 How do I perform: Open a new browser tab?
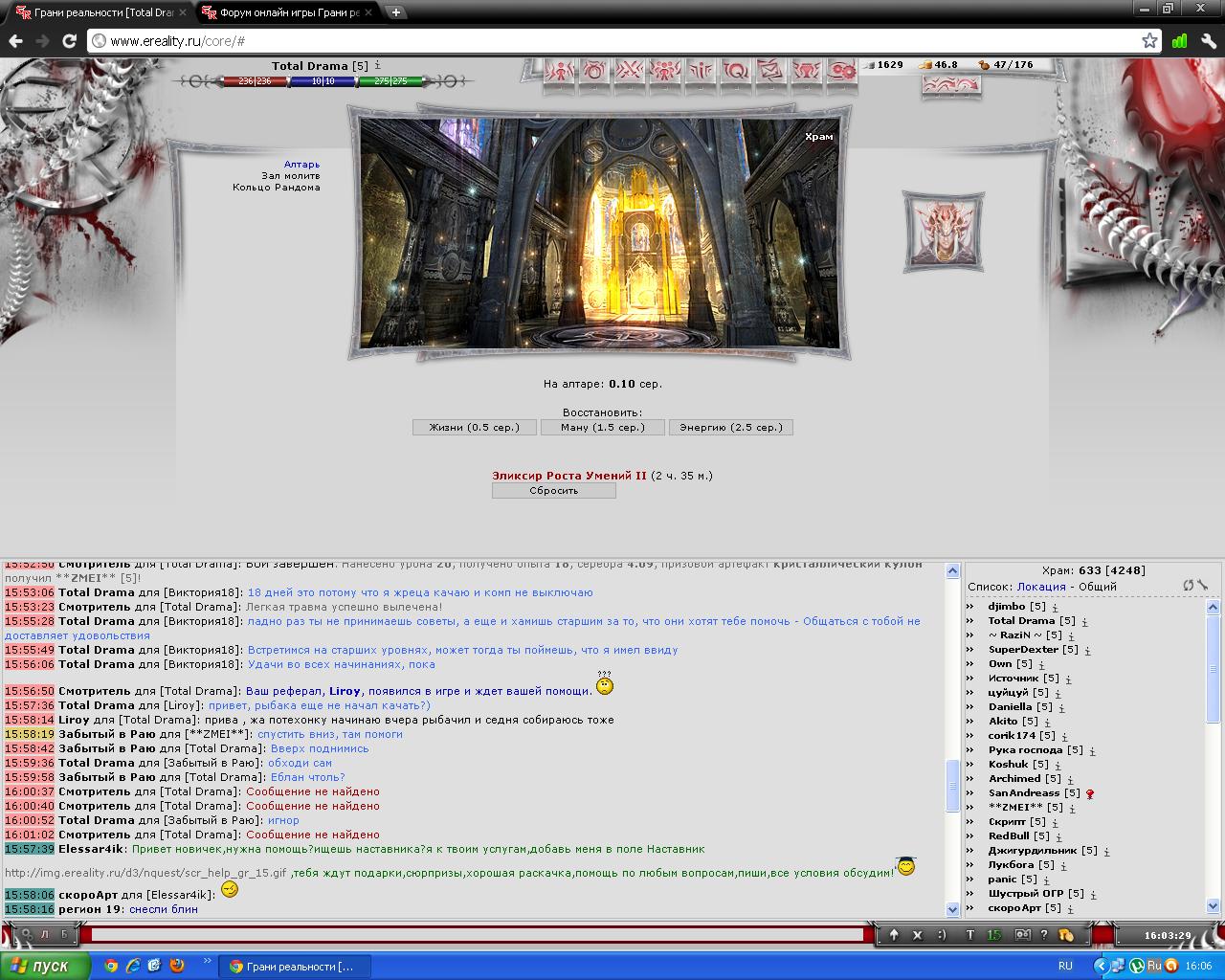pyautogui.click(x=395, y=12)
